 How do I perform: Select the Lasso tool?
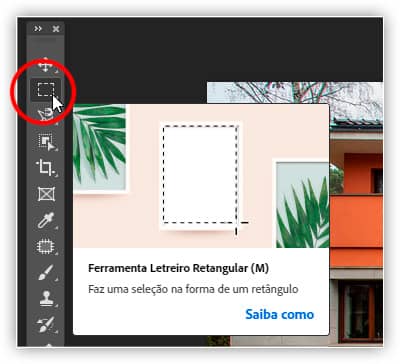pyautogui.click(x=46, y=116)
